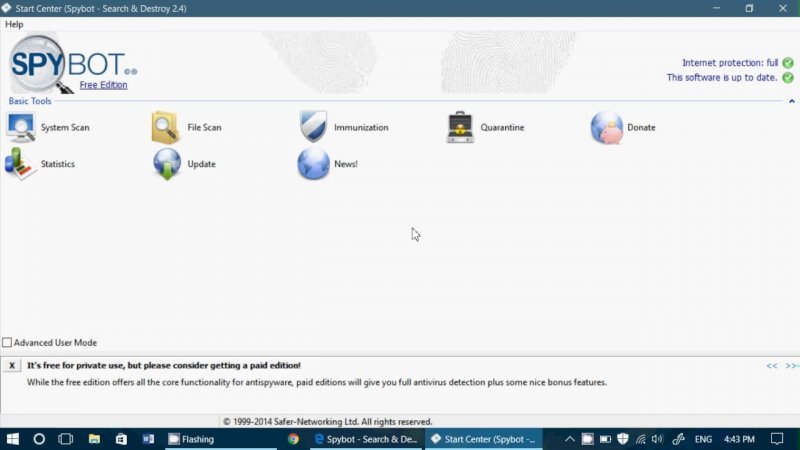
Task: Dismiss the paid edition tip with X
Action: [12, 365]
